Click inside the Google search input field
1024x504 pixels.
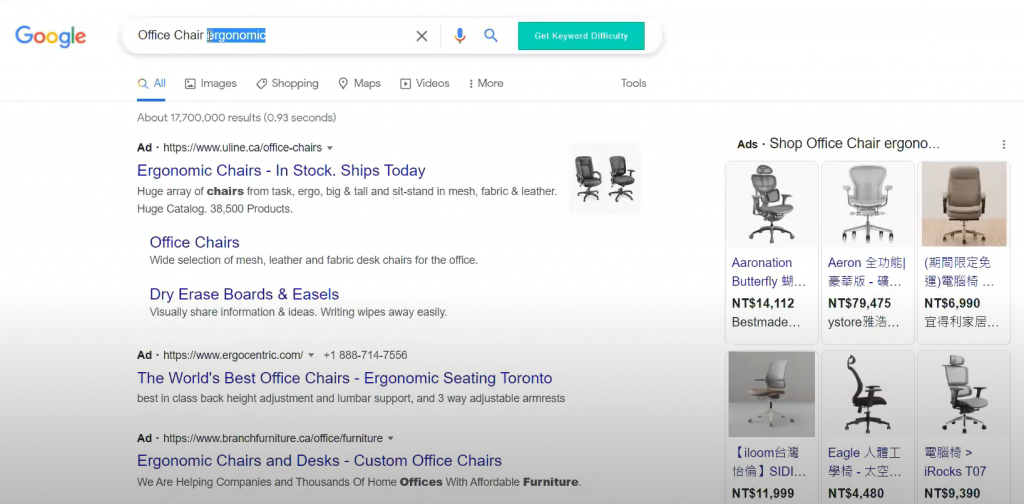coord(300,36)
